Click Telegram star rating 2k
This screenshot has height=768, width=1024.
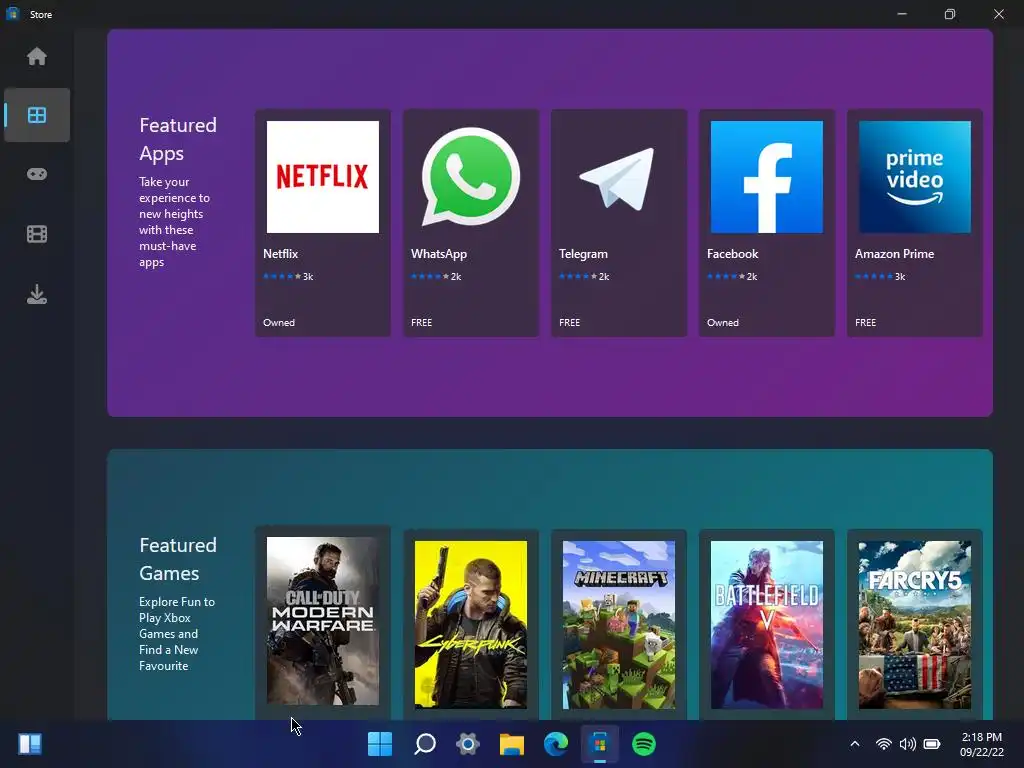click(584, 277)
